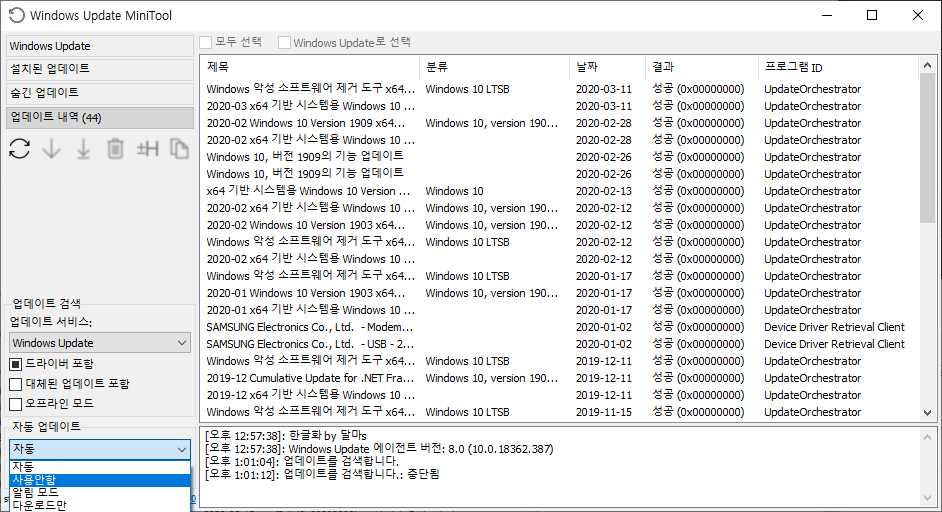
Task: Click the uninstall trash can icon
Action: pos(115,148)
